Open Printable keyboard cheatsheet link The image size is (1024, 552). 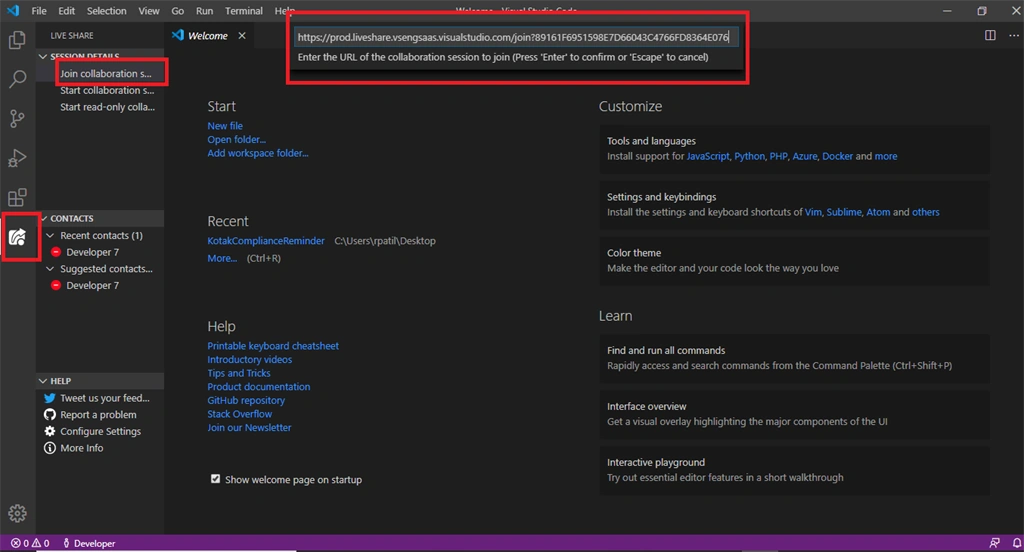(273, 346)
